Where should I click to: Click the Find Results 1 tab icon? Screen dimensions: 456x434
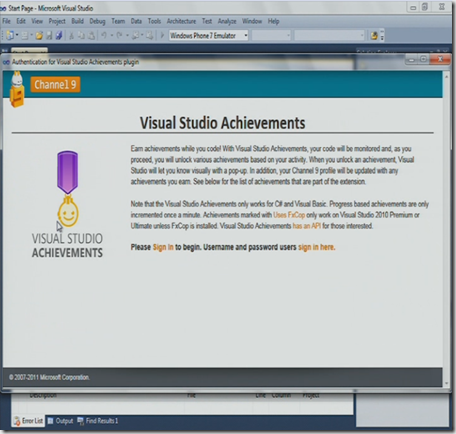(80, 421)
